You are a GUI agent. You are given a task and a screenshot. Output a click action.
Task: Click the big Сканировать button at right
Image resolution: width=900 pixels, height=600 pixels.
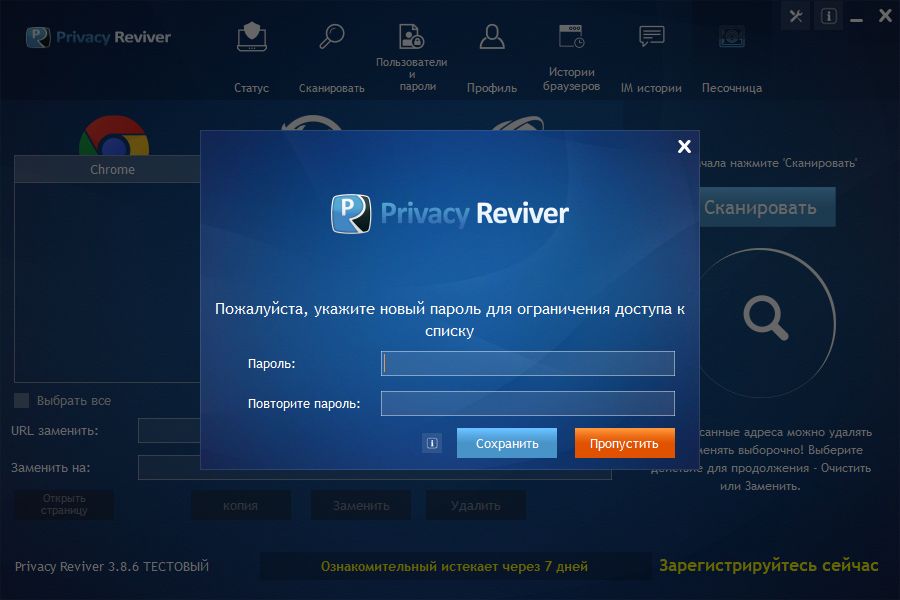(767, 207)
